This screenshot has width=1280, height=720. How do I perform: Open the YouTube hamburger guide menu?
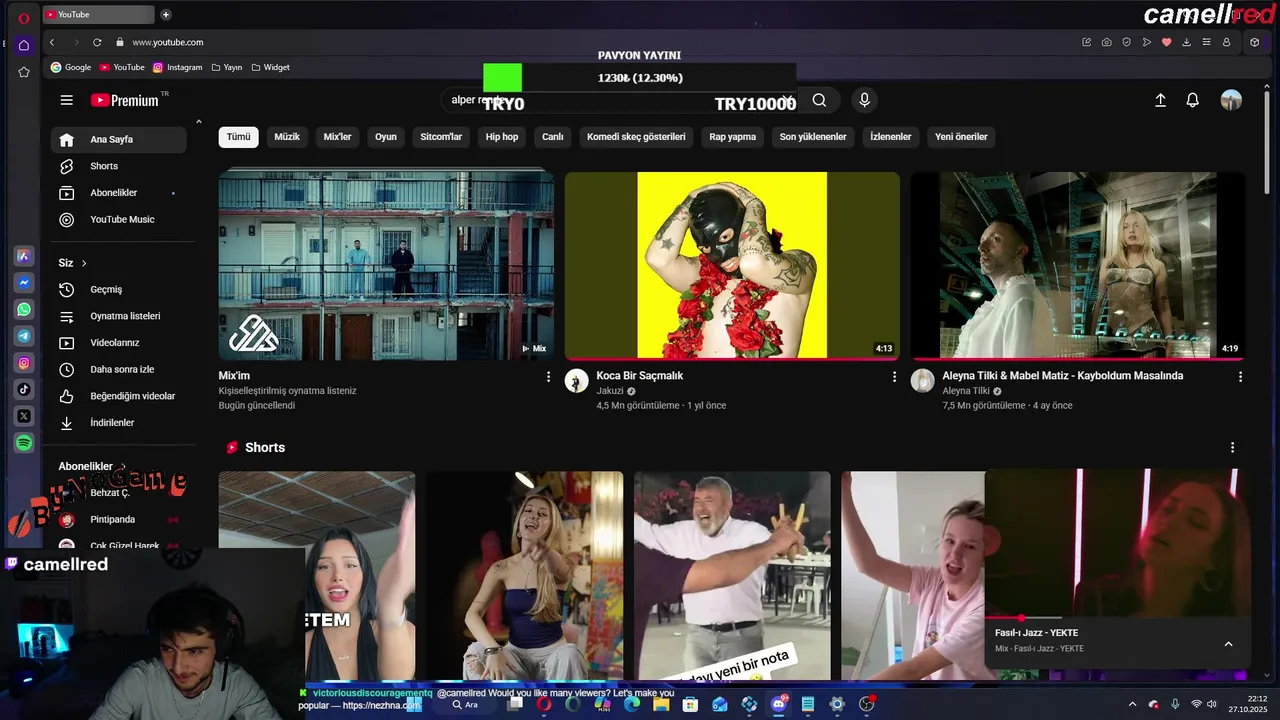66,100
